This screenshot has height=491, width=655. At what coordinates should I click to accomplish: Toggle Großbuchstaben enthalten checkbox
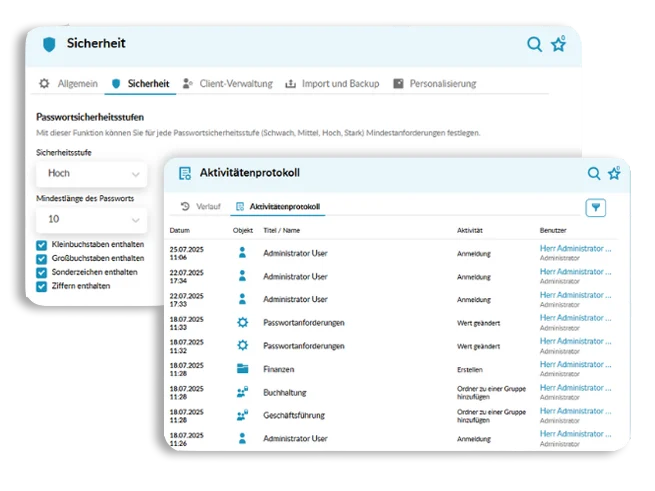point(41,259)
